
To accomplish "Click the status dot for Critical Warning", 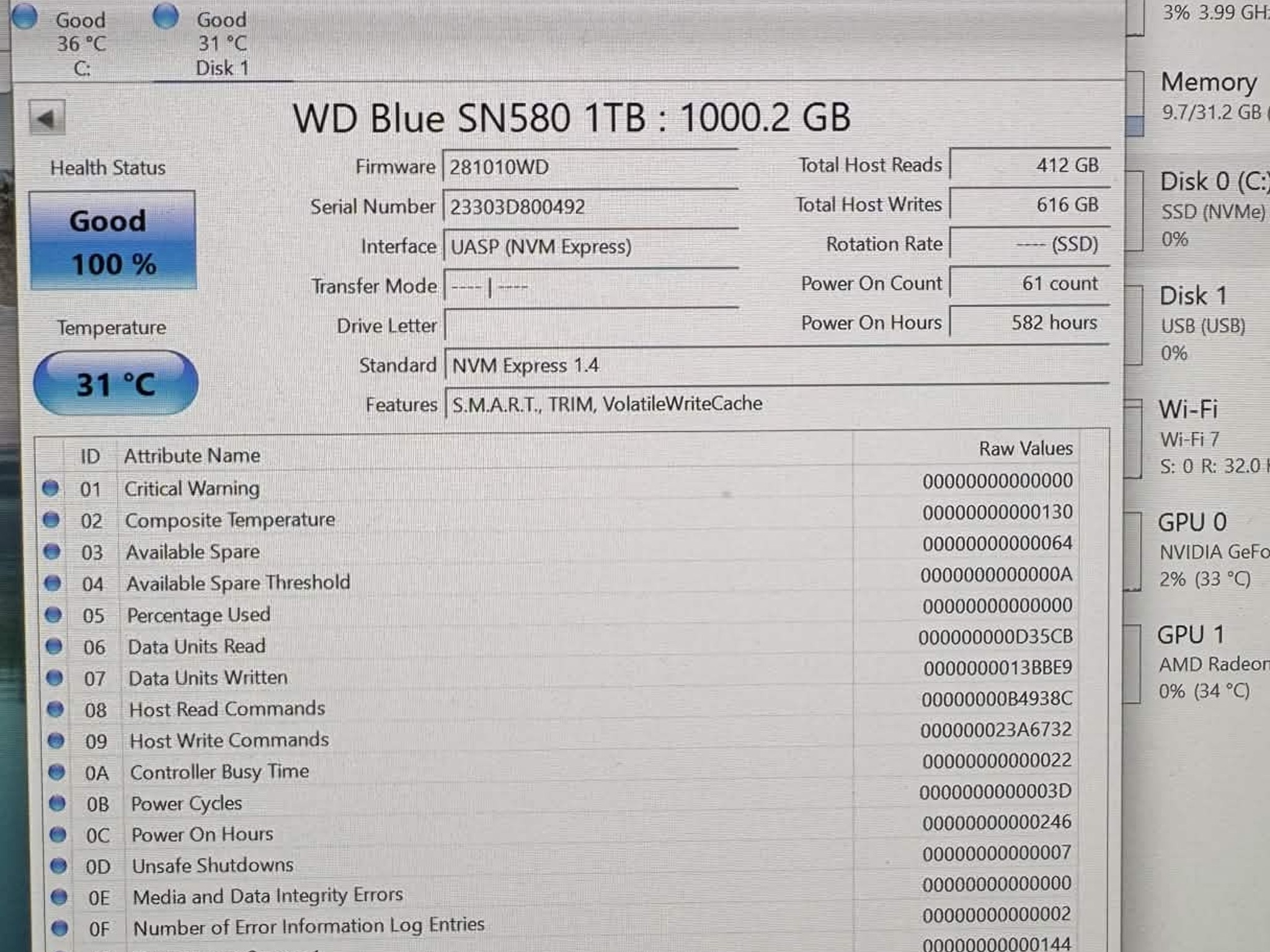I will [50, 488].
